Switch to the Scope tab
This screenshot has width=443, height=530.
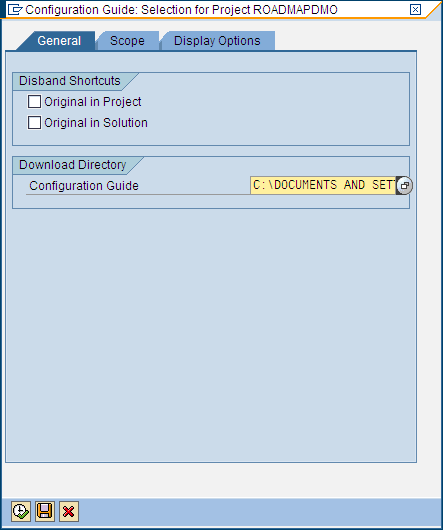tap(127, 41)
